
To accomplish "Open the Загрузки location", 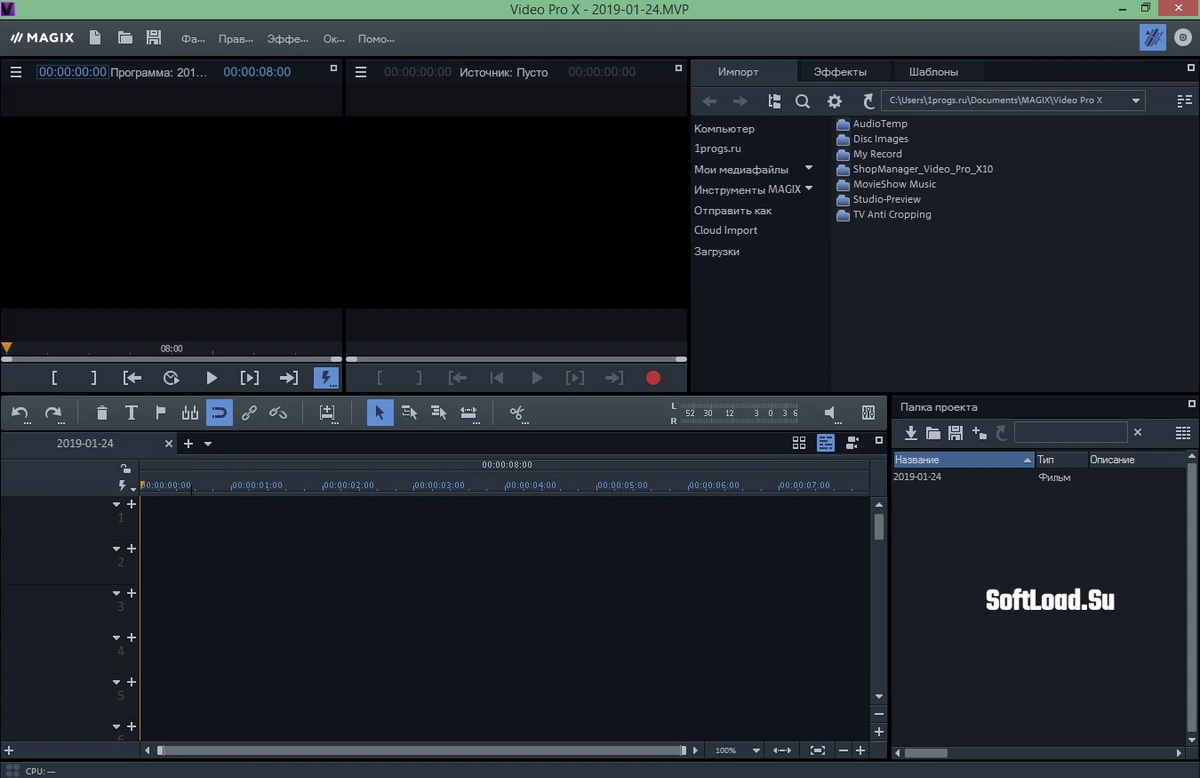I will tap(717, 252).
